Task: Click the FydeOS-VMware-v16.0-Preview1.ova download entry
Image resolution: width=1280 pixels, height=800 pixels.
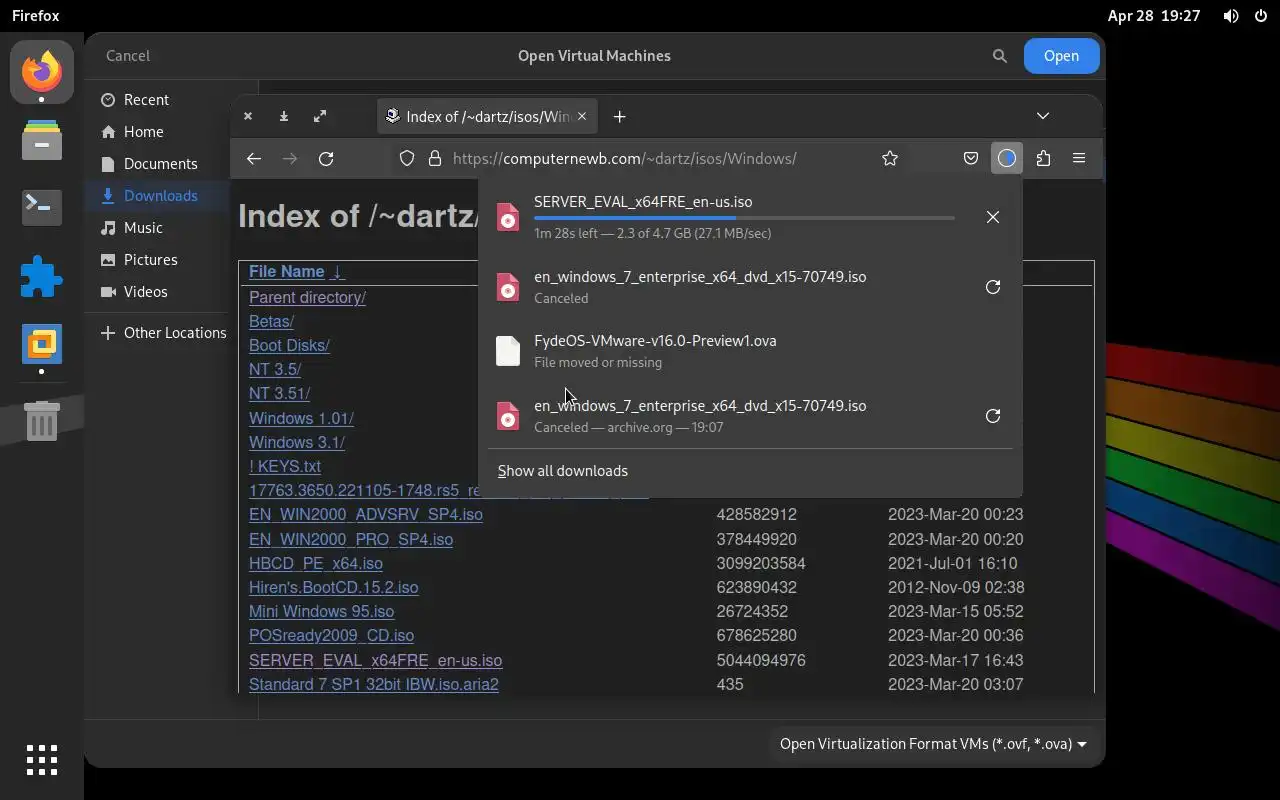Action: (750, 351)
